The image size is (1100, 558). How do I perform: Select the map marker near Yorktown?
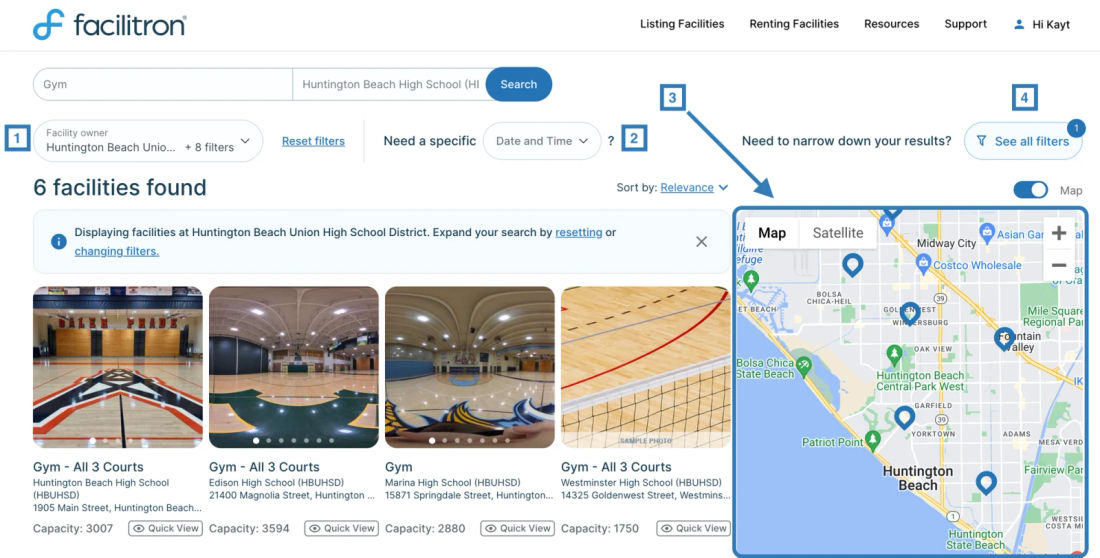click(904, 416)
